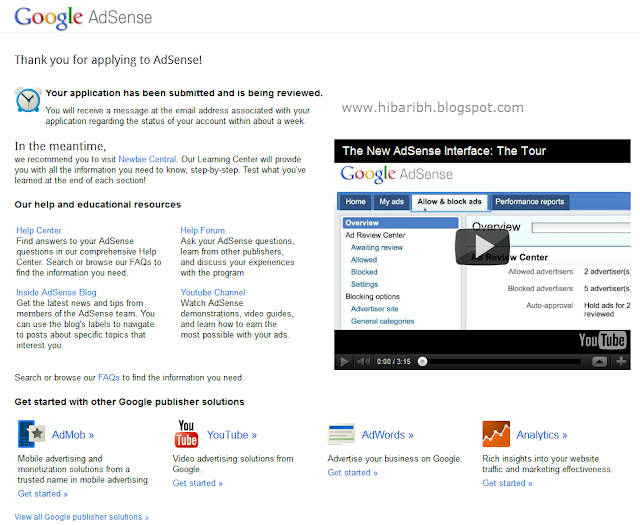640x525 pixels.
Task: Select Advertiser site in video sidebar
Action: pyautogui.click(x=374, y=309)
